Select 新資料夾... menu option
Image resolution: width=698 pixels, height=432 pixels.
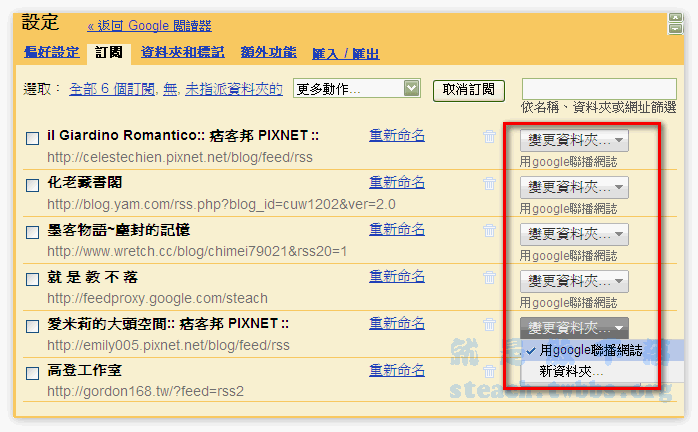[571, 371]
